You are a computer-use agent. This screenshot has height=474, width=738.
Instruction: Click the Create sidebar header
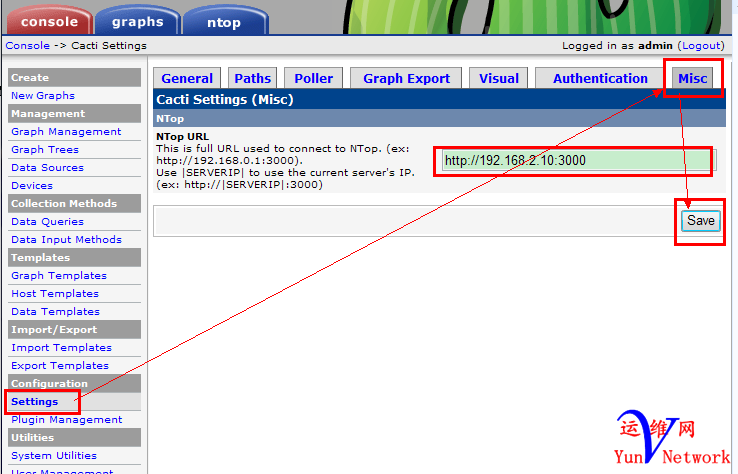click(74, 78)
